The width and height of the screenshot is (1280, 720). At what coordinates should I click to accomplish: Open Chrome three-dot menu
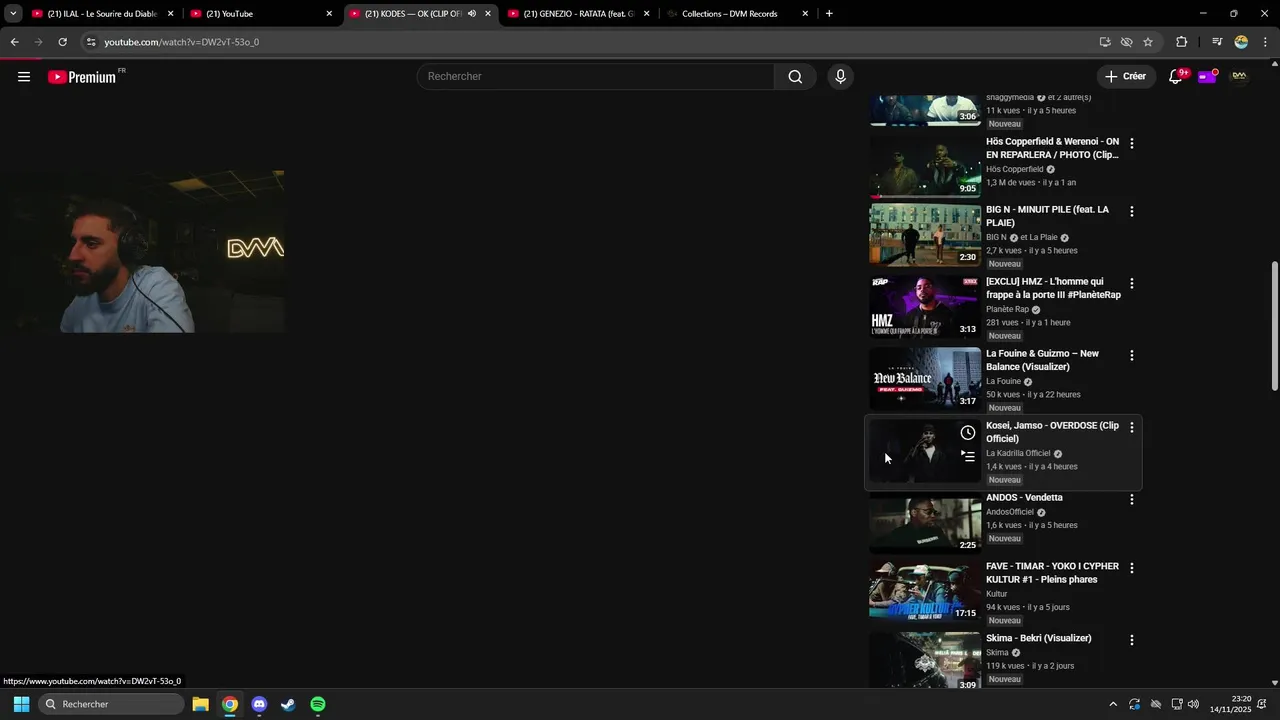pyautogui.click(x=1266, y=42)
